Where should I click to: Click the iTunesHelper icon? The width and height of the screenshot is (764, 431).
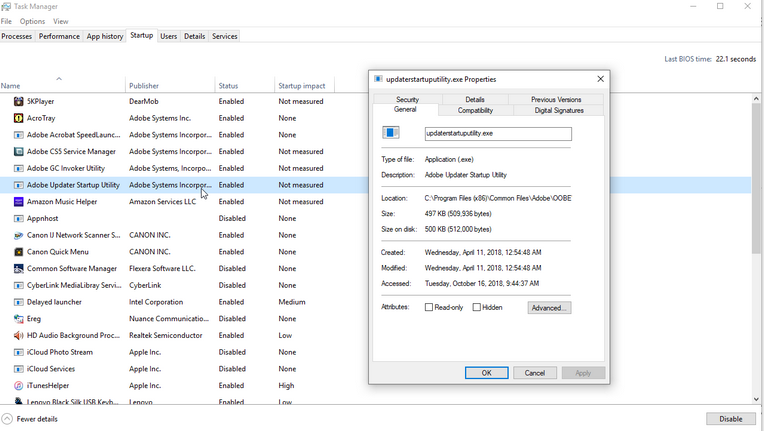pos(19,386)
